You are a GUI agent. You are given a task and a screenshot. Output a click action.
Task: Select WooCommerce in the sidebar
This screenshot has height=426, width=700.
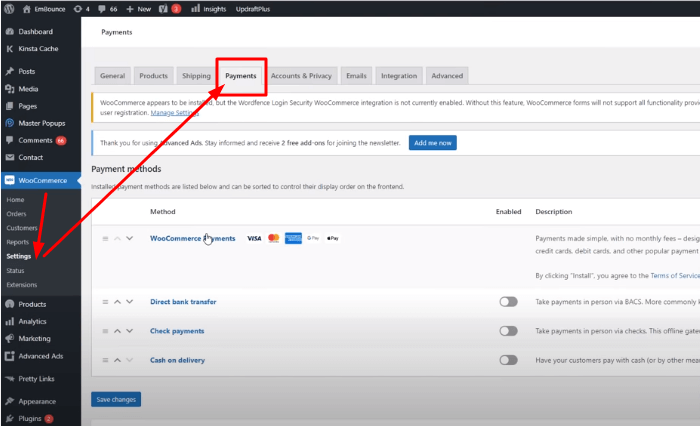pos(42,180)
